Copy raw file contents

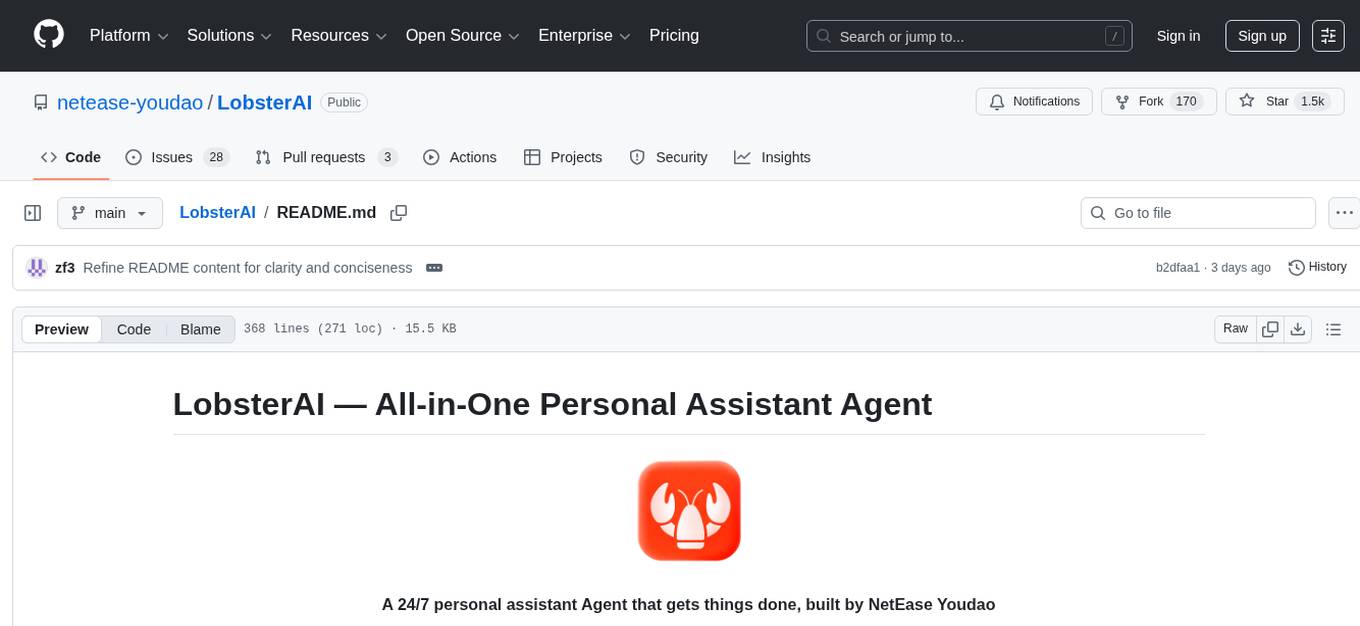tap(1270, 329)
